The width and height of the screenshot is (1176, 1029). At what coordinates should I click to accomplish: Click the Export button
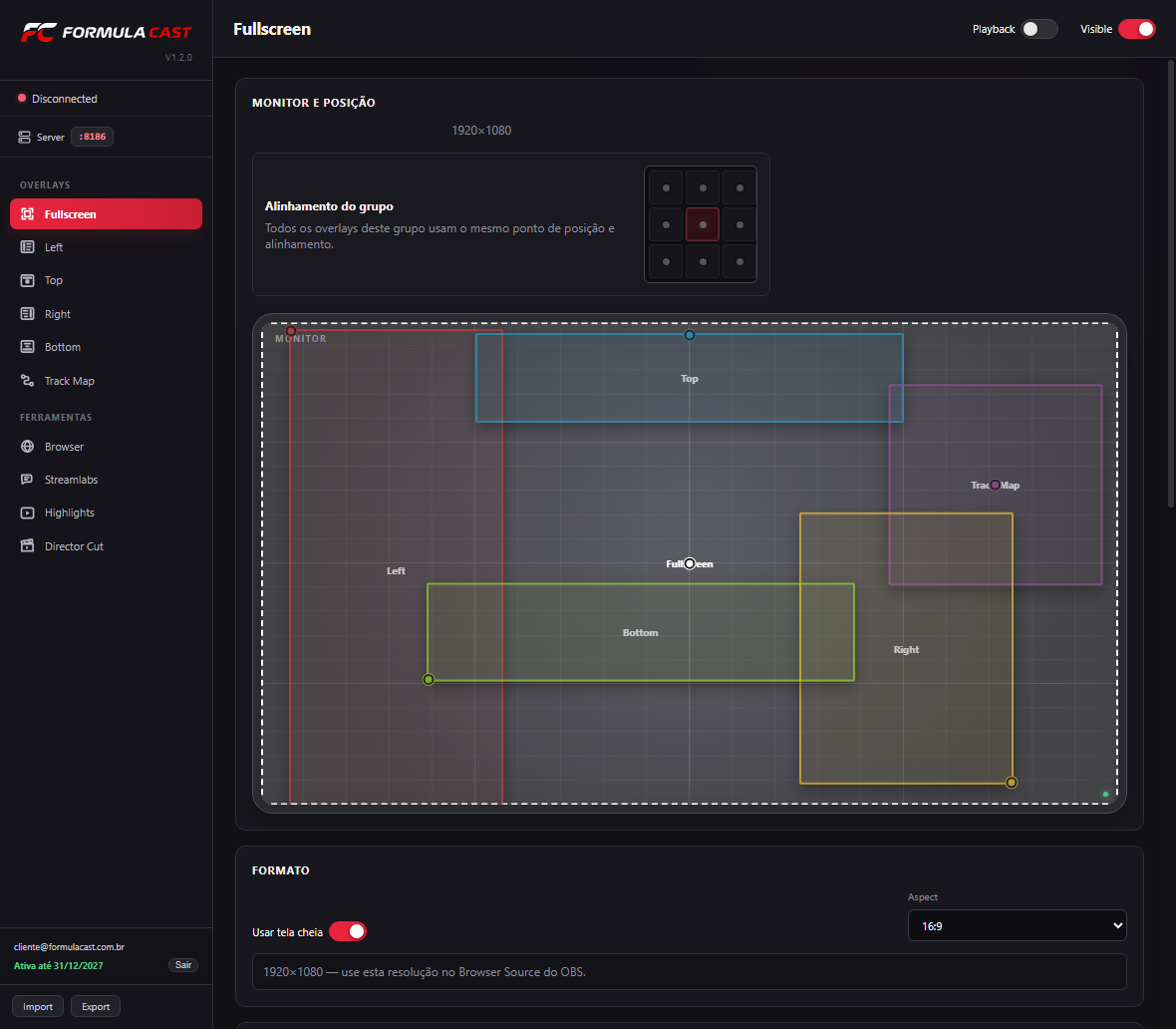point(96,1006)
